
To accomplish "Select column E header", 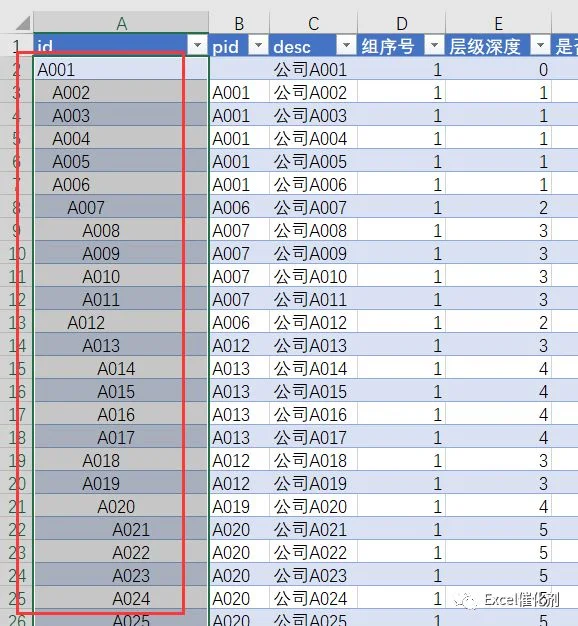I will [x=499, y=23].
